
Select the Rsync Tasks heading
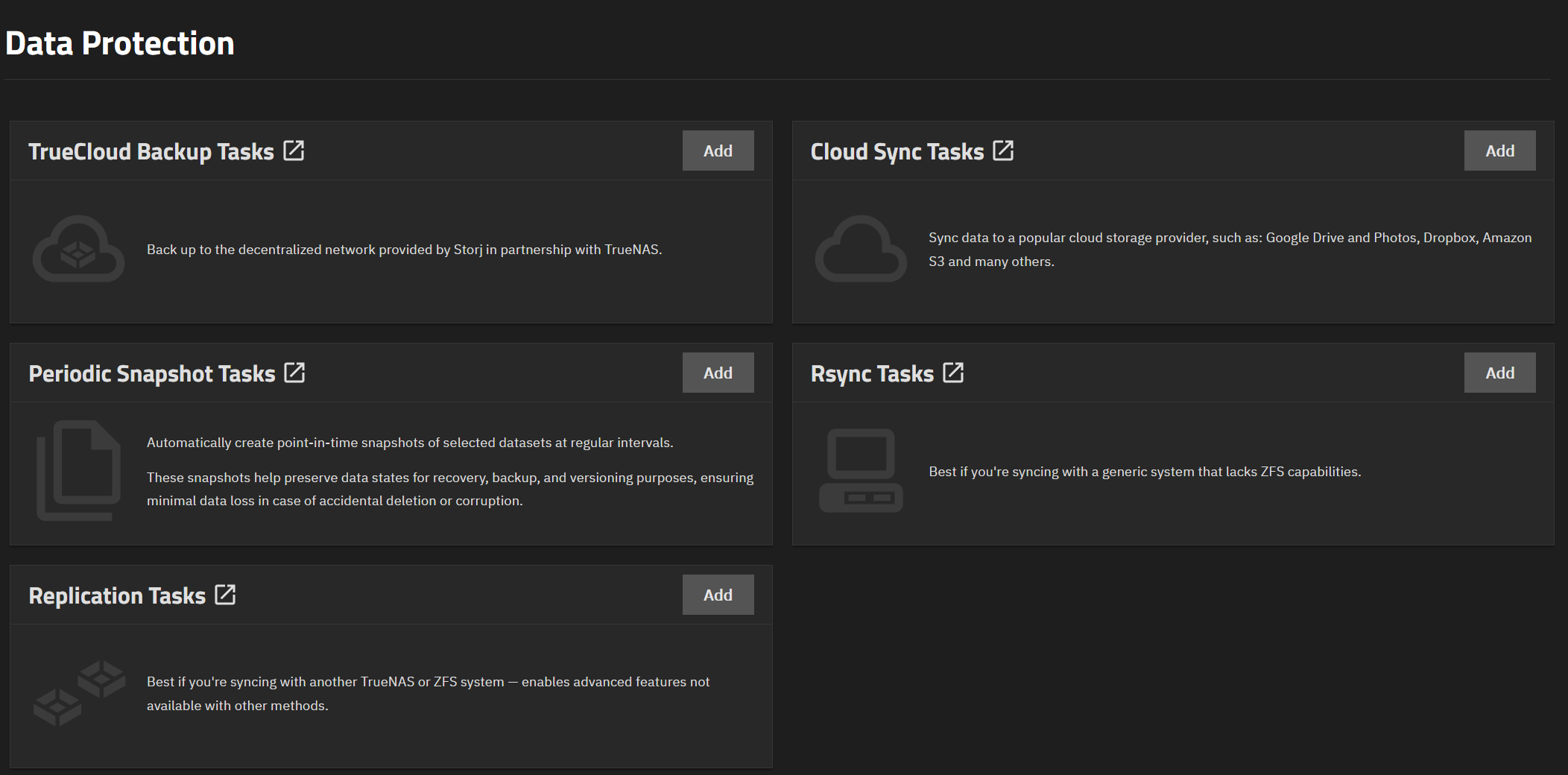pyautogui.click(x=872, y=373)
